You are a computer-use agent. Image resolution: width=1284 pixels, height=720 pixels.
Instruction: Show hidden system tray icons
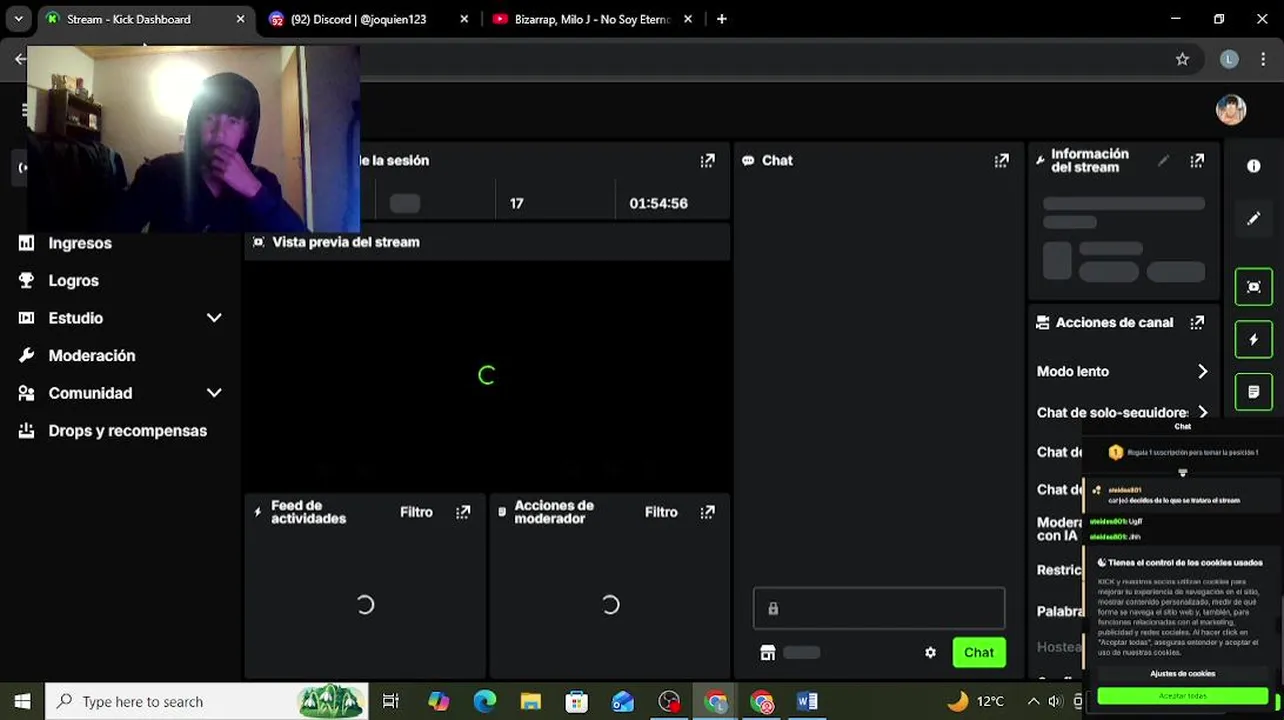1033,701
